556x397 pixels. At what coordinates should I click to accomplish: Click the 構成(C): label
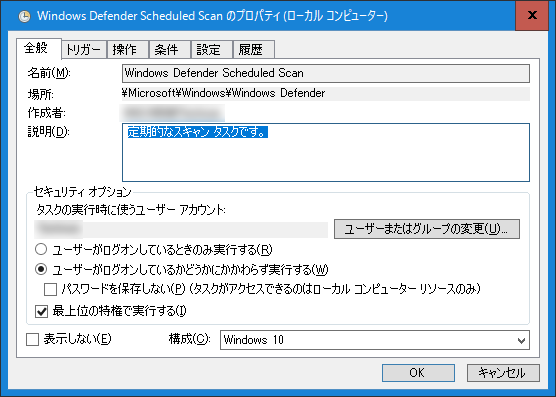[x=189, y=339]
